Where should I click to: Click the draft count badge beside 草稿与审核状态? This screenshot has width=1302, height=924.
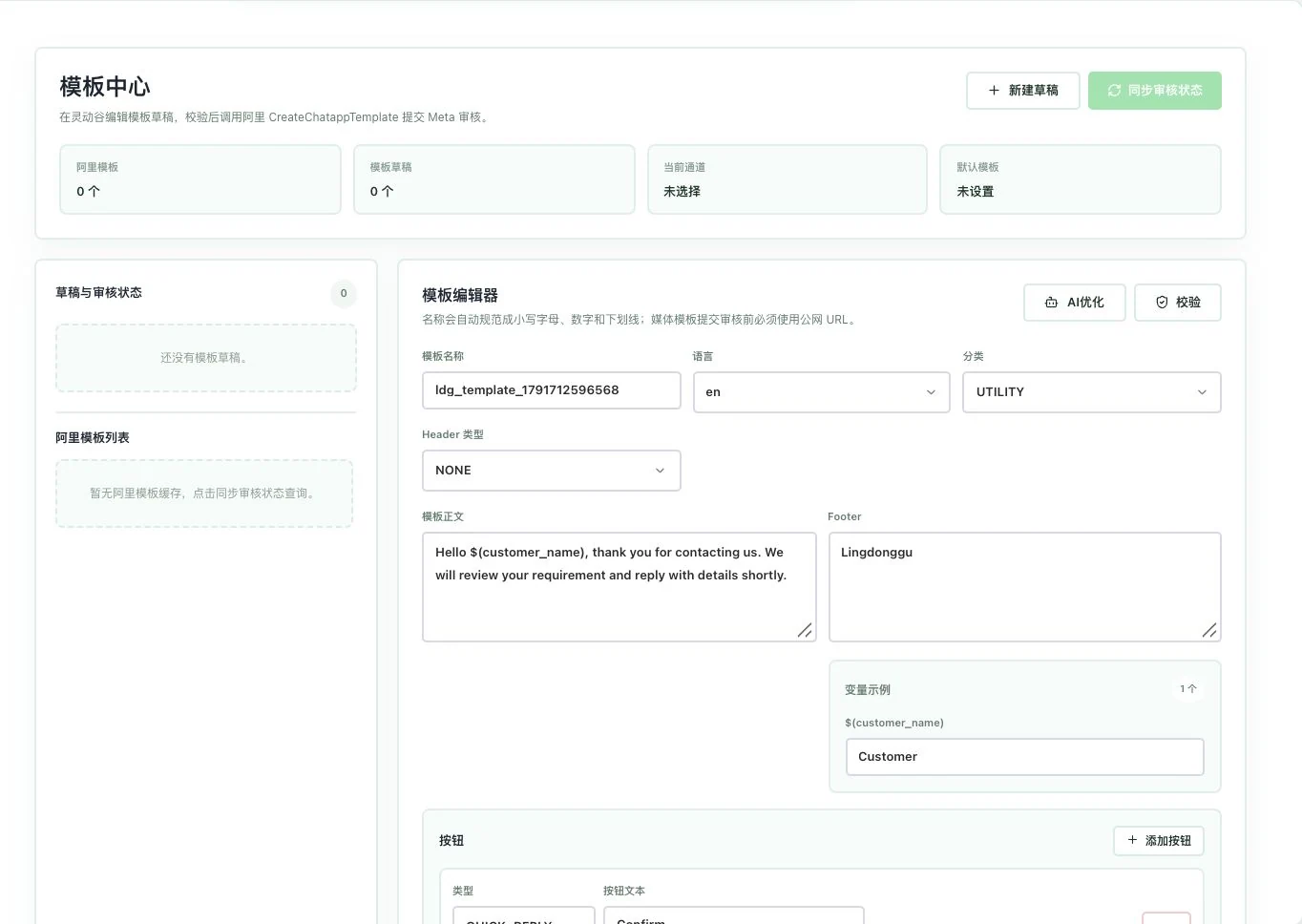click(x=344, y=293)
